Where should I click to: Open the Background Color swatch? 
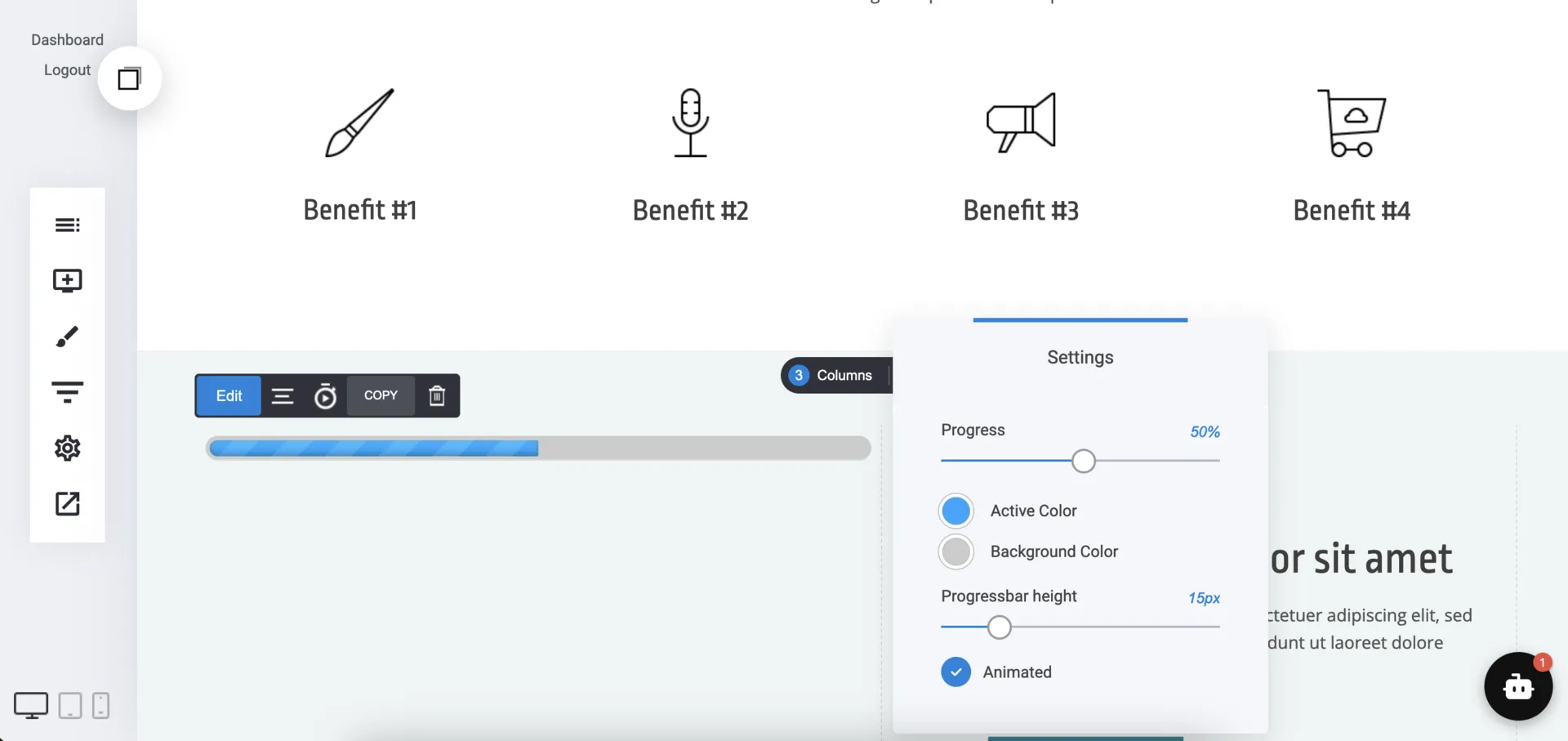pos(955,551)
